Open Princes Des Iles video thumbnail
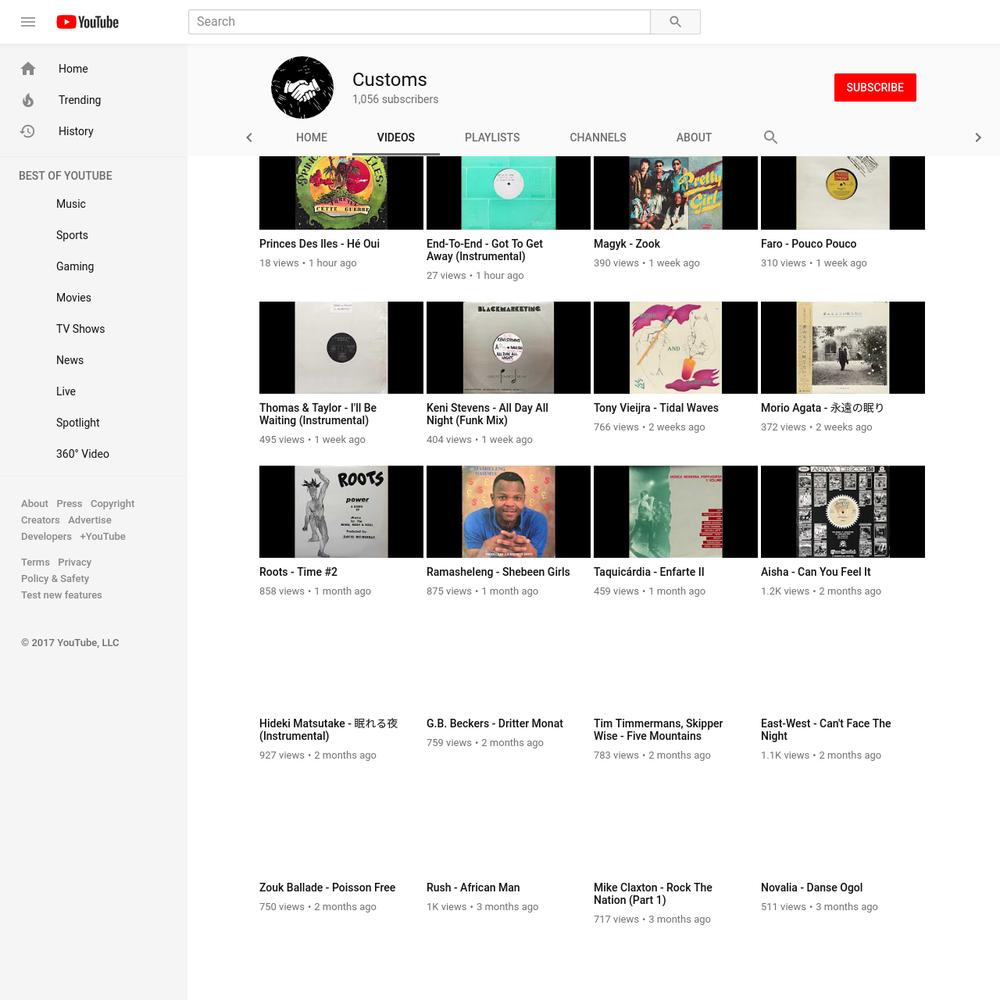This screenshot has width=1000, height=1000. (341, 193)
